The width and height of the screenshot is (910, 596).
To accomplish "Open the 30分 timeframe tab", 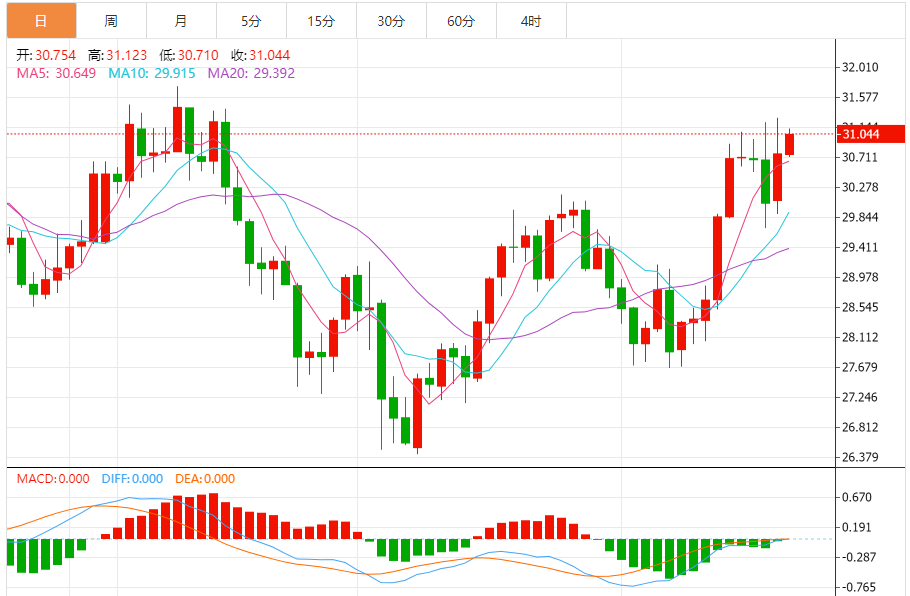I will point(391,21).
